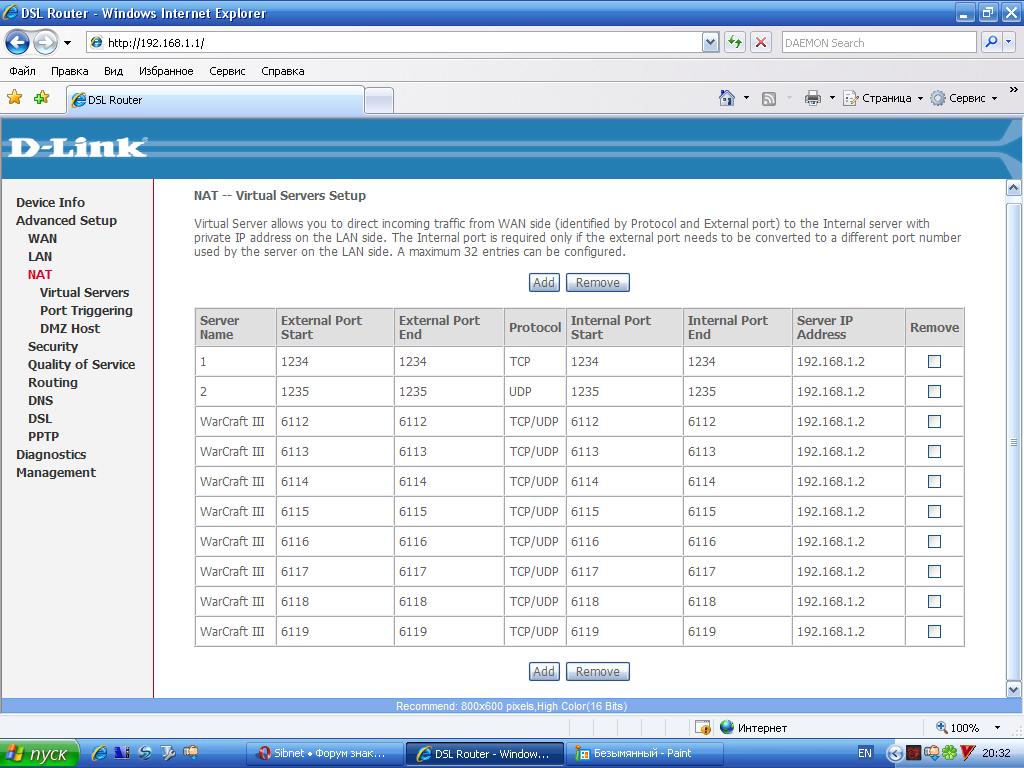Click the D-Link logo
Screen dimensions: 1024x768
click(x=77, y=147)
